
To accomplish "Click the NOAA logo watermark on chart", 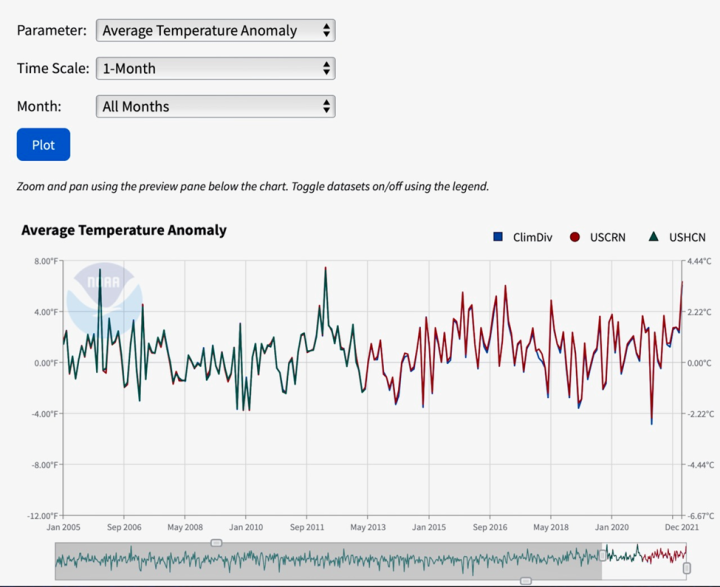I will click(104, 296).
